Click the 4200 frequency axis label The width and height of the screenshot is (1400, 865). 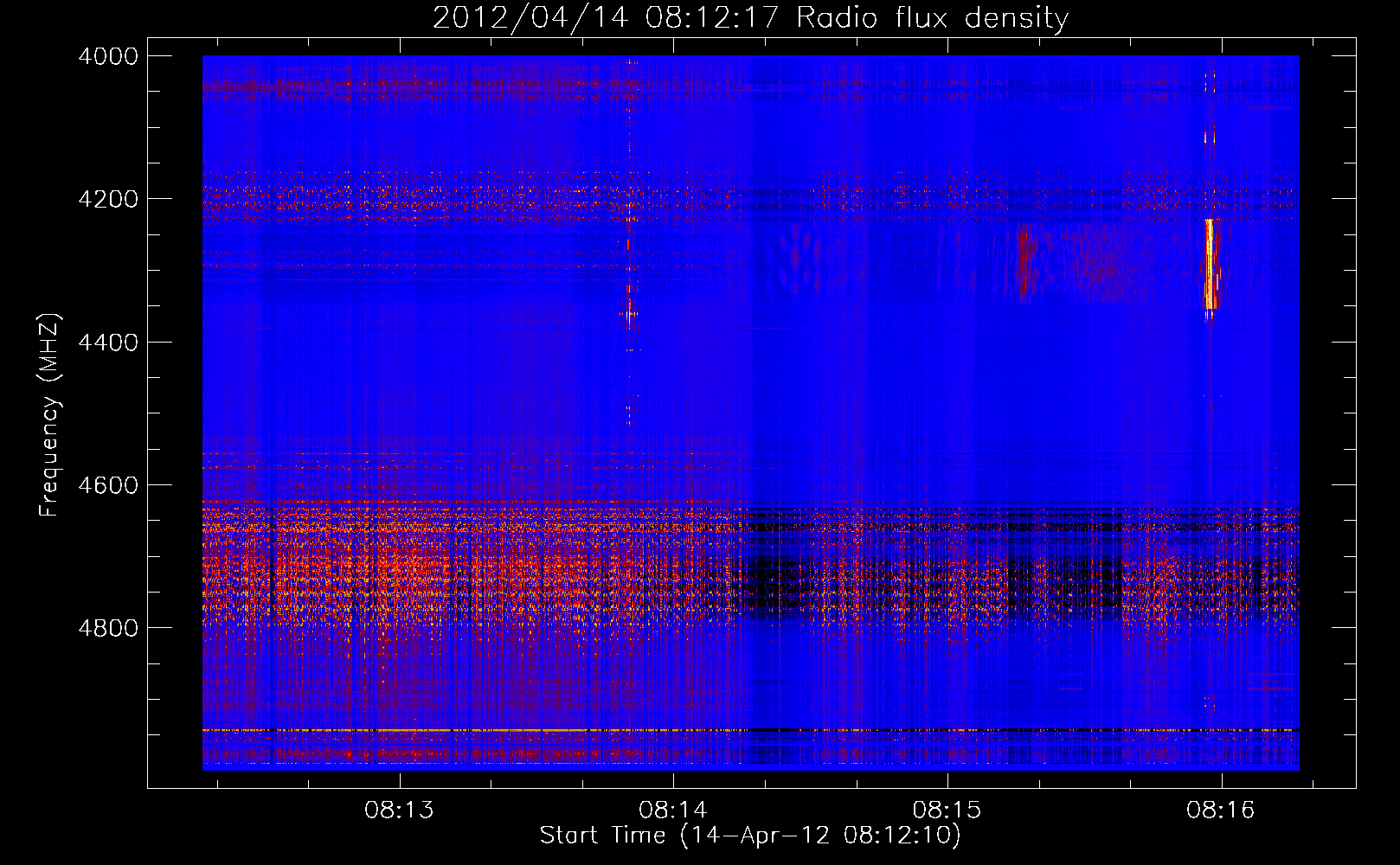click(108, 199)
